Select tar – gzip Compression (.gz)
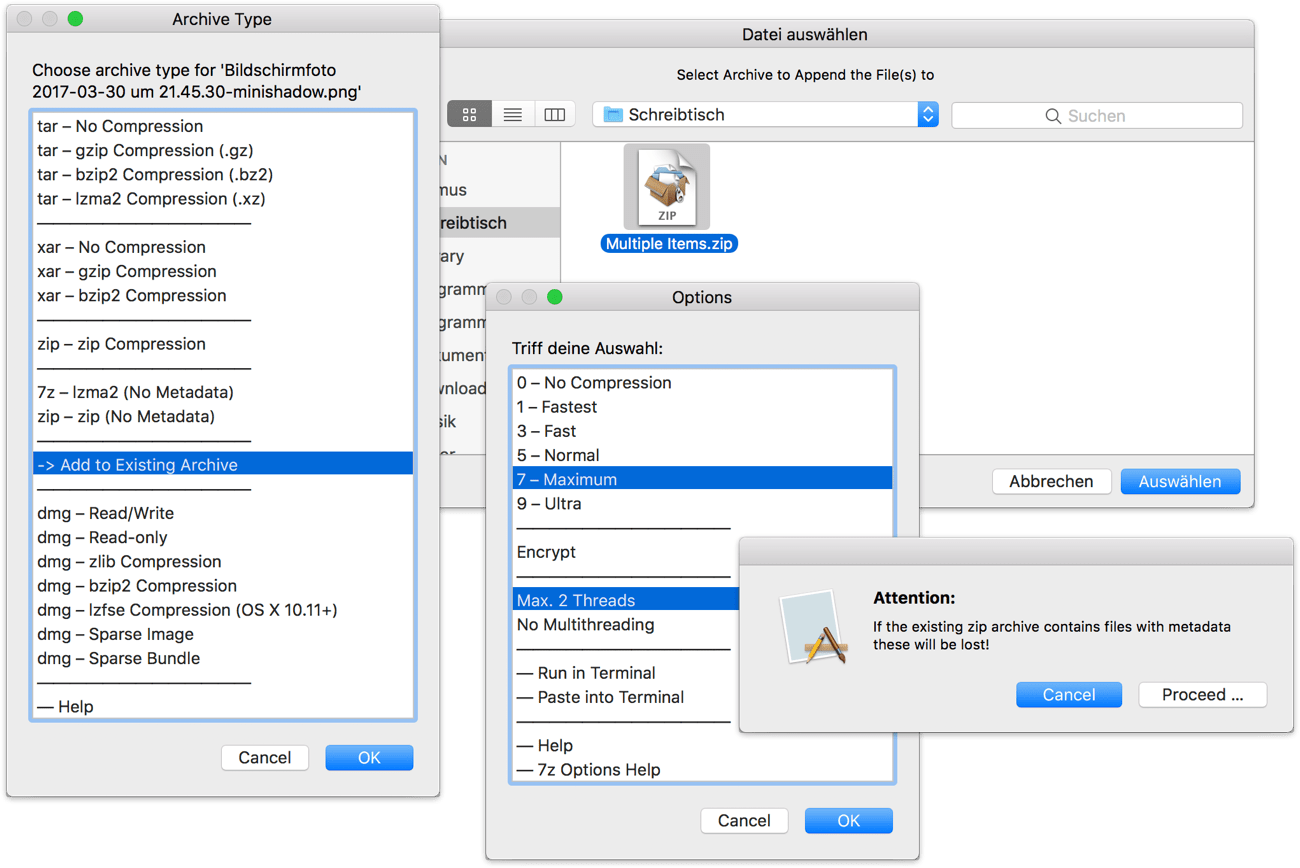The image size is (1300, 868). coord(223,150)
